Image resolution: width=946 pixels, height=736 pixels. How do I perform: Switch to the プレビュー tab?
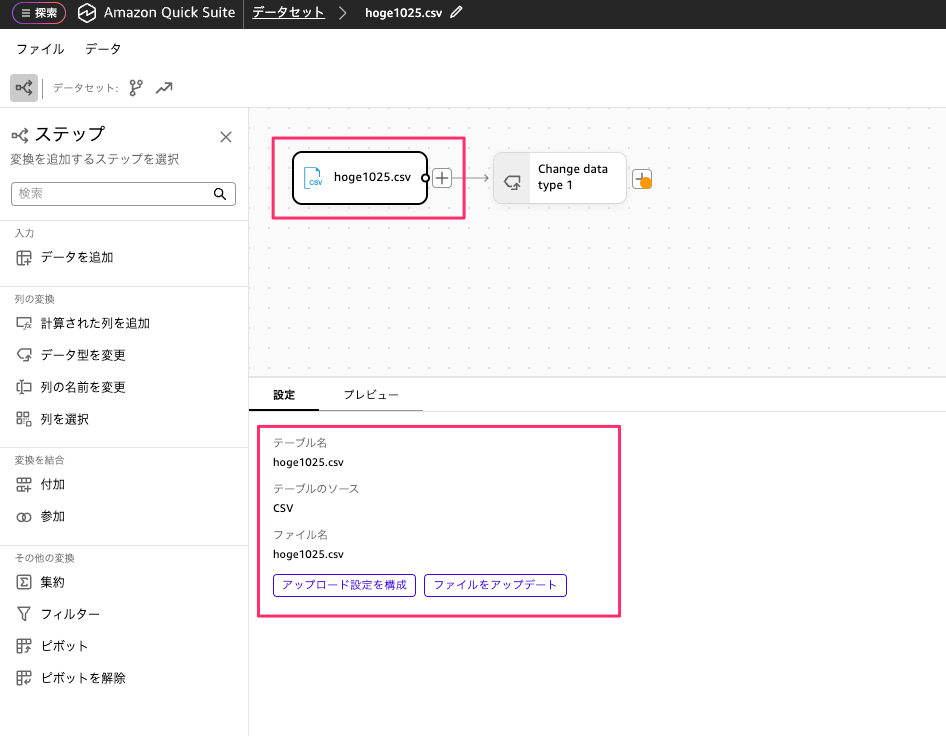click(x=371, y=395)
